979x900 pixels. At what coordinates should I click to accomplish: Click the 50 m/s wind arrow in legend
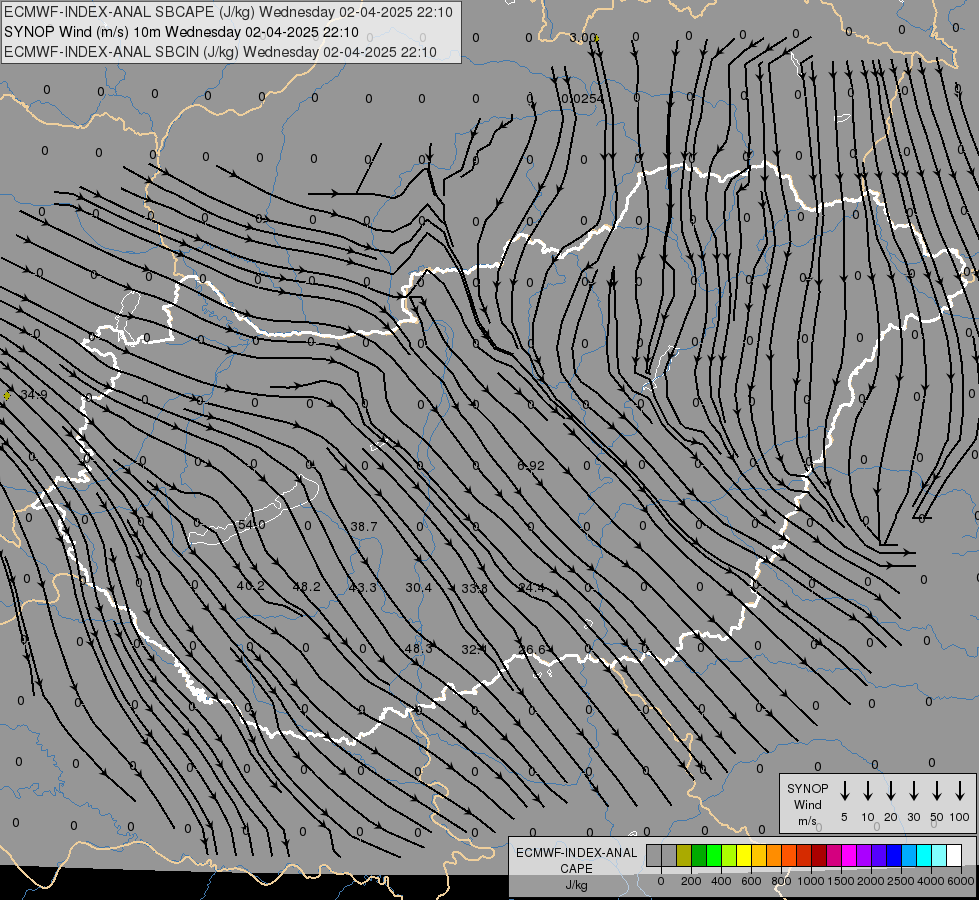937,790
